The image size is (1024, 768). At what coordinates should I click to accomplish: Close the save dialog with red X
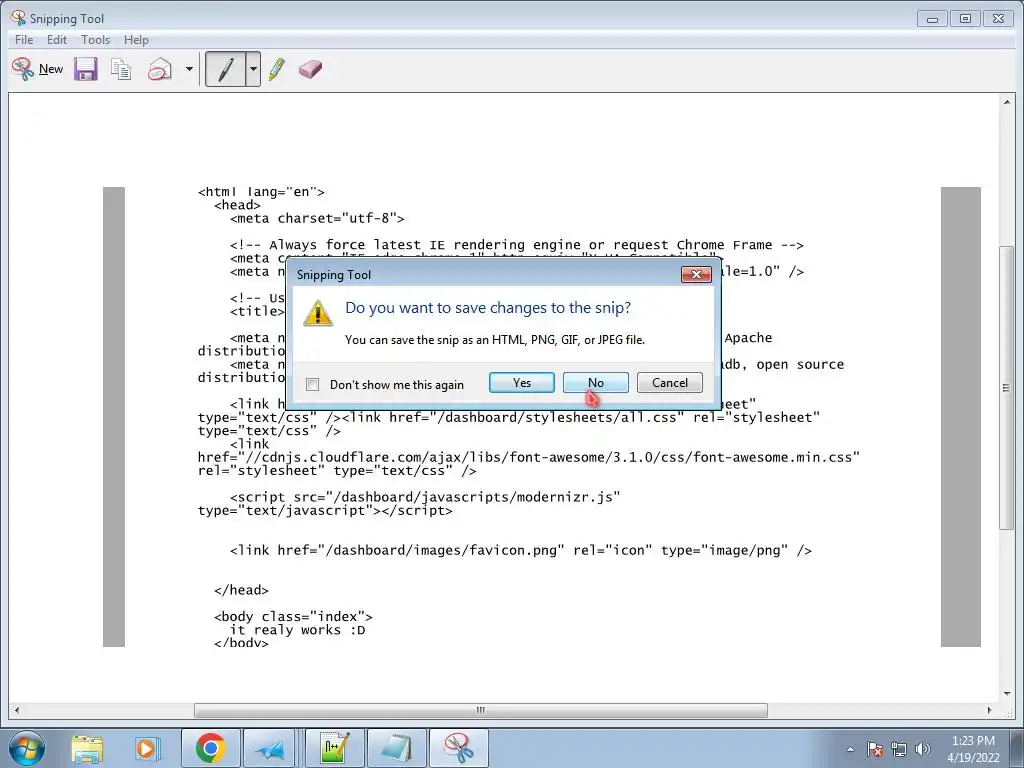pyautogui.click(x=696, y=274)
